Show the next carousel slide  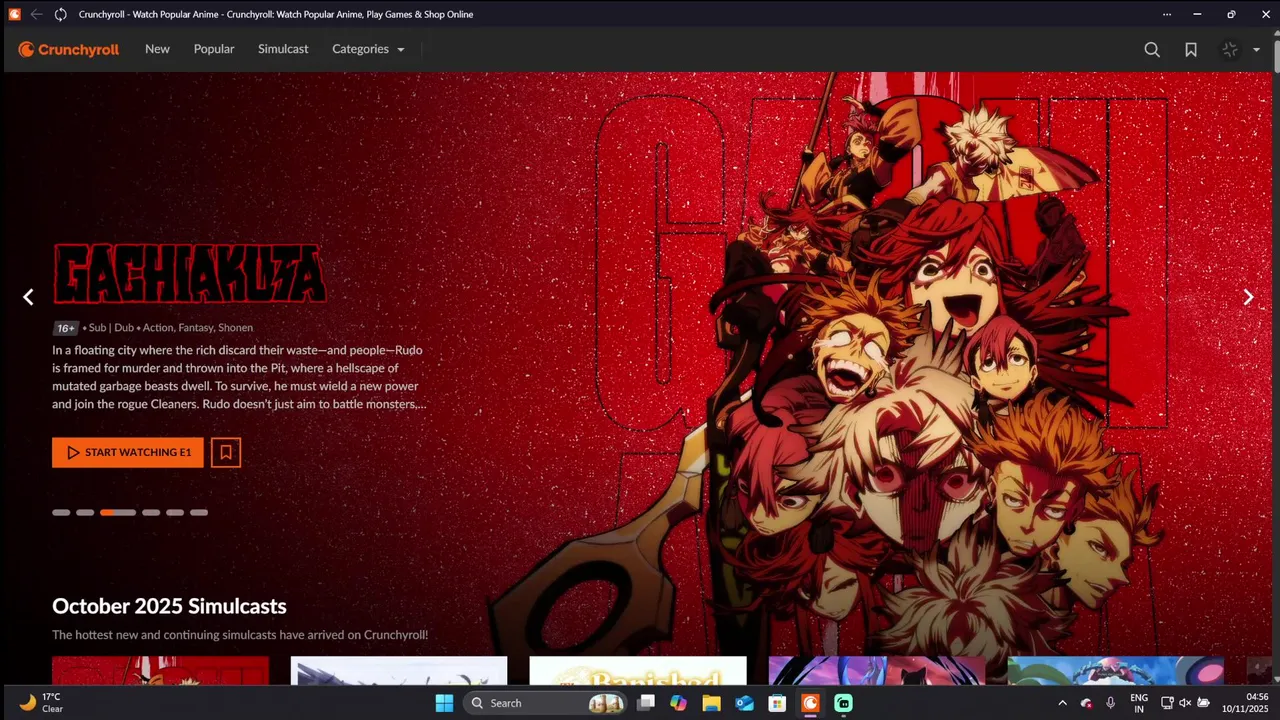coord(1248,297)
